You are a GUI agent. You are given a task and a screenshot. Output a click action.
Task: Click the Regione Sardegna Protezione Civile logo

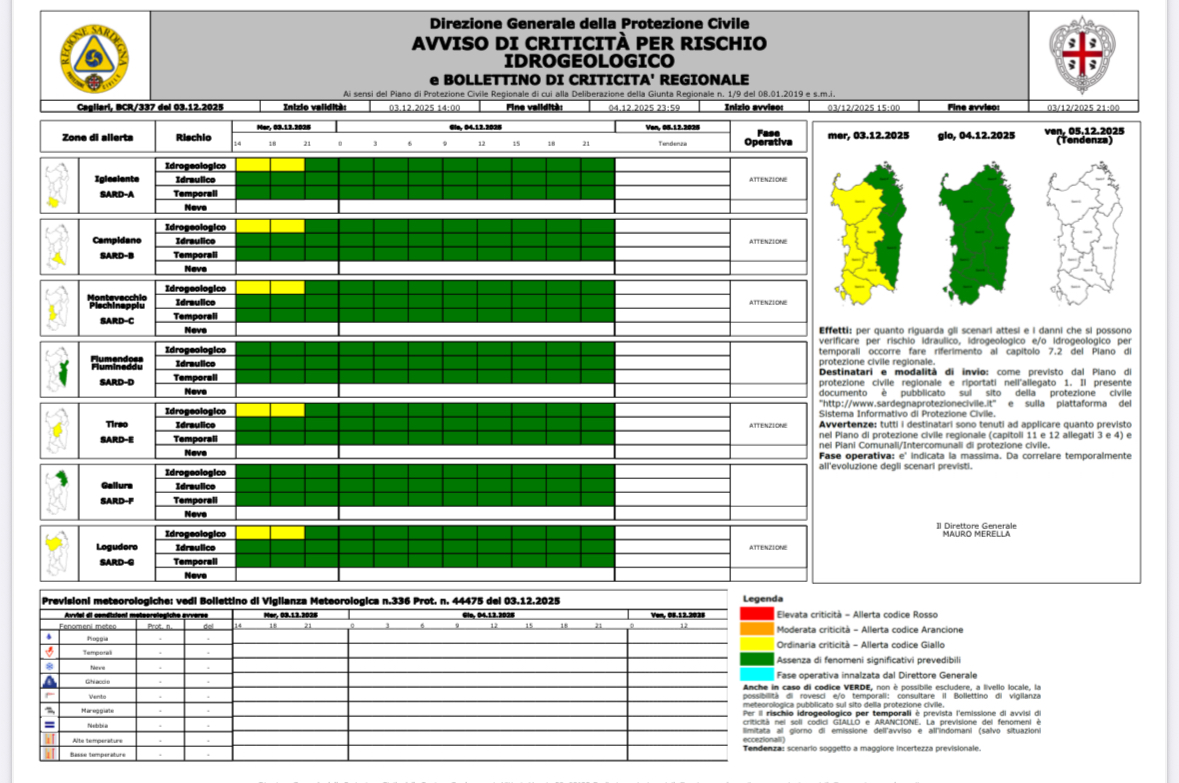[93, 57]
